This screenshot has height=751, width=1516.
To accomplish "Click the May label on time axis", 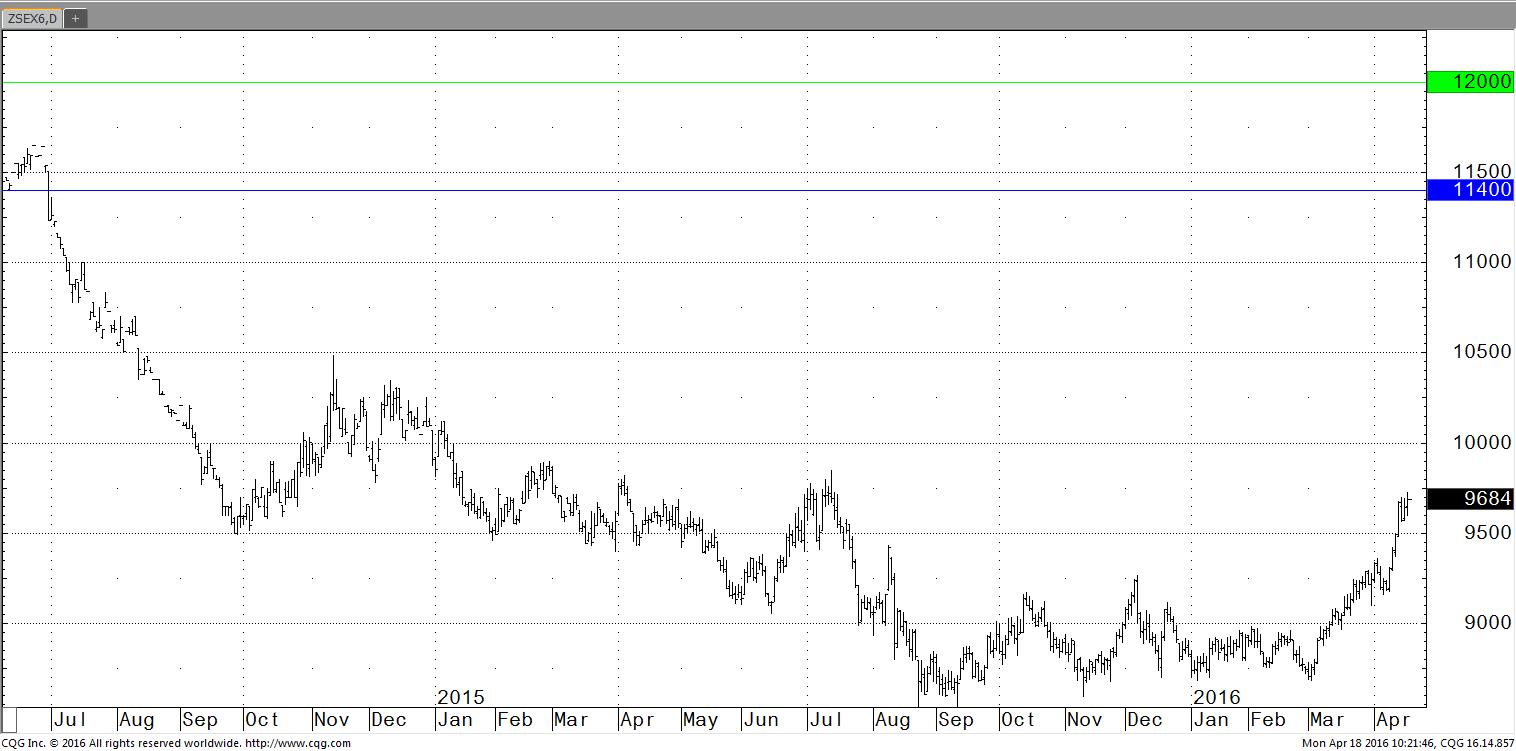I will click(700, 720).
